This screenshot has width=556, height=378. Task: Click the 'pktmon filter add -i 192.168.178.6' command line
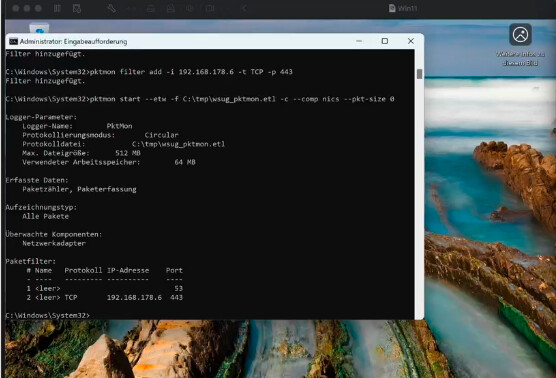coord(149,72)
